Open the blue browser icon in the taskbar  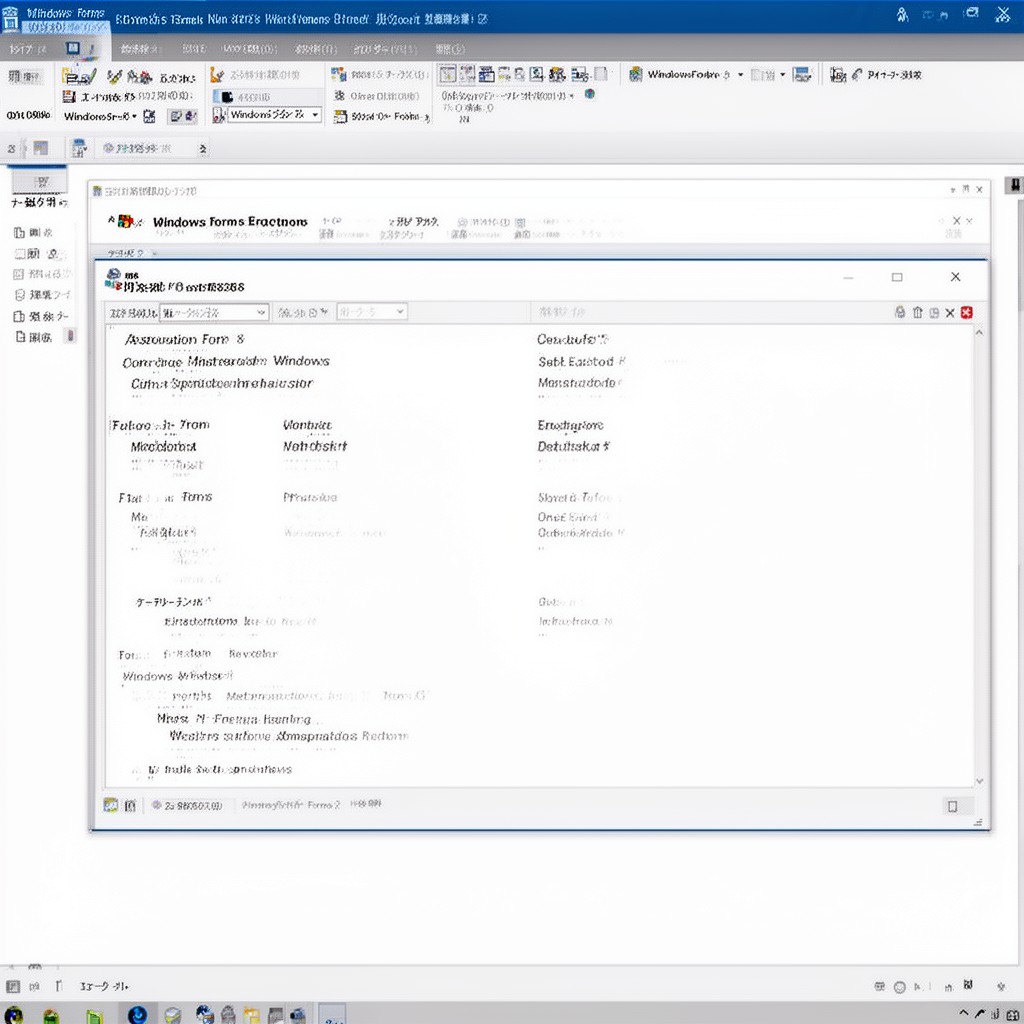[x=138, y=1015]
